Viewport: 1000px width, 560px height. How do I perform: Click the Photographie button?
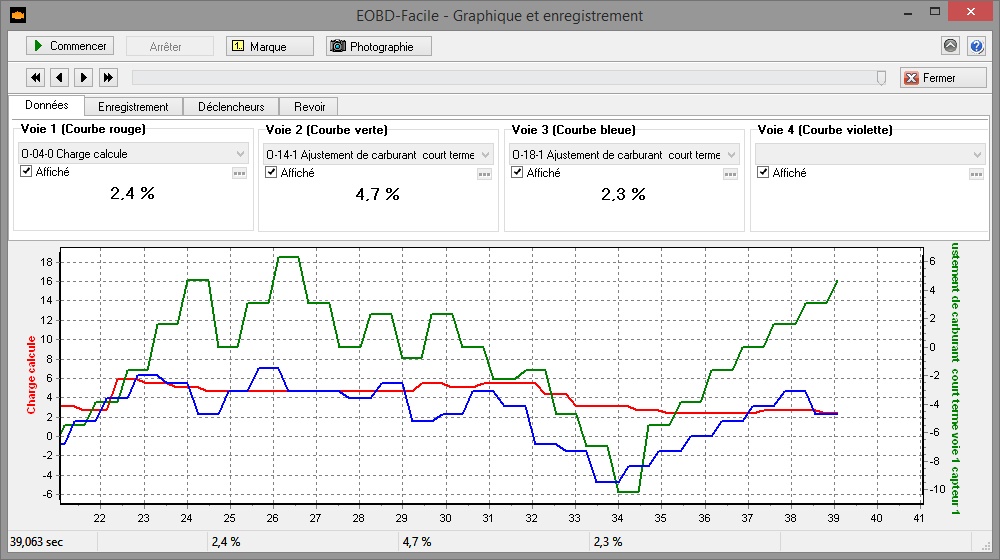pos(379,46)
